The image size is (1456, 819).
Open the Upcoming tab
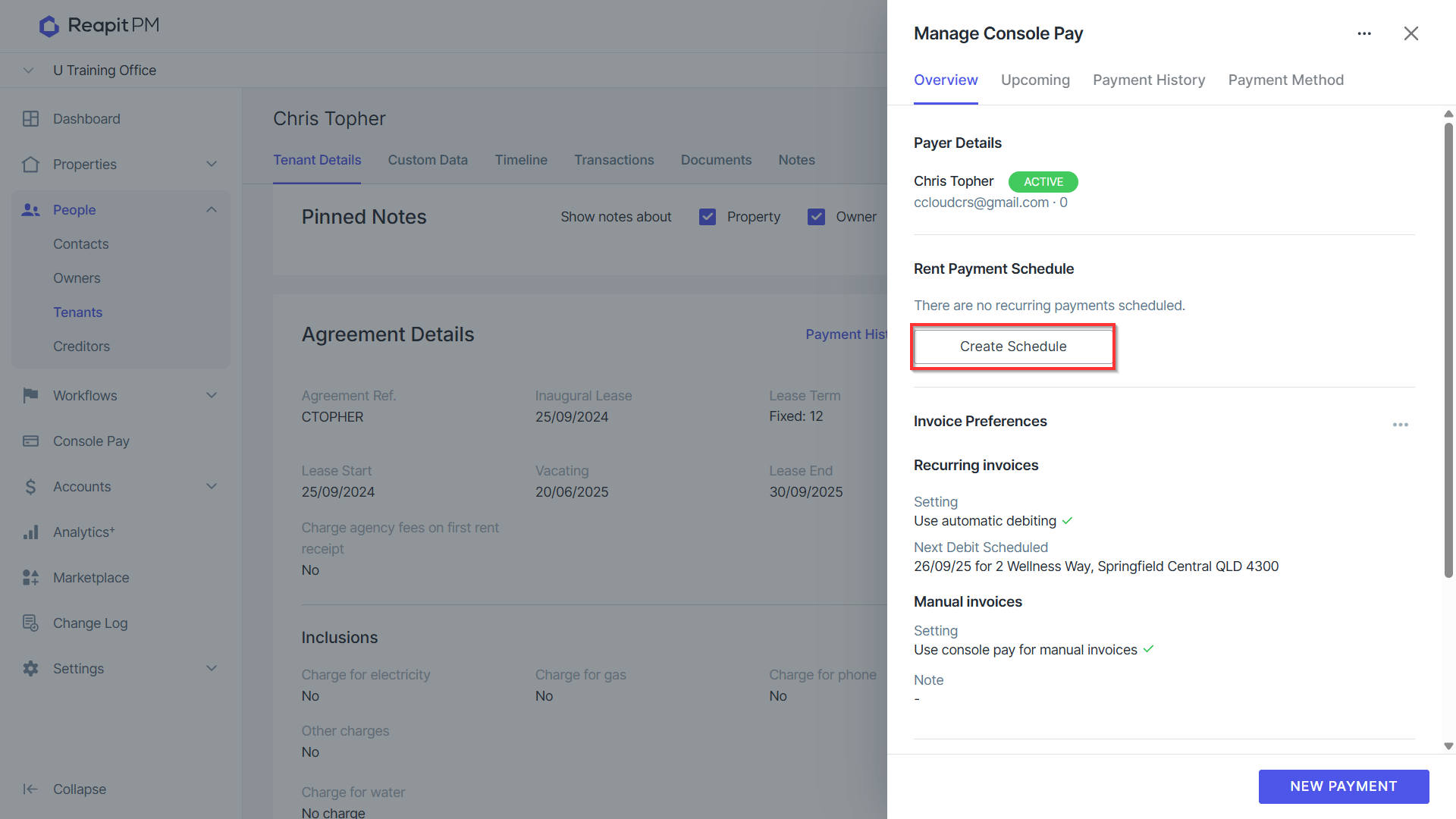(x=1035, y=80)
